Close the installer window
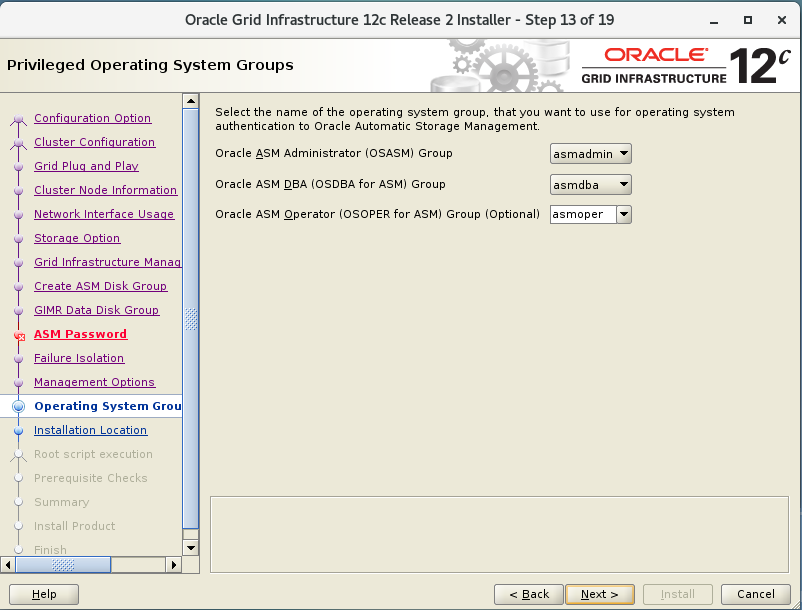 click(x=782, y=20)
